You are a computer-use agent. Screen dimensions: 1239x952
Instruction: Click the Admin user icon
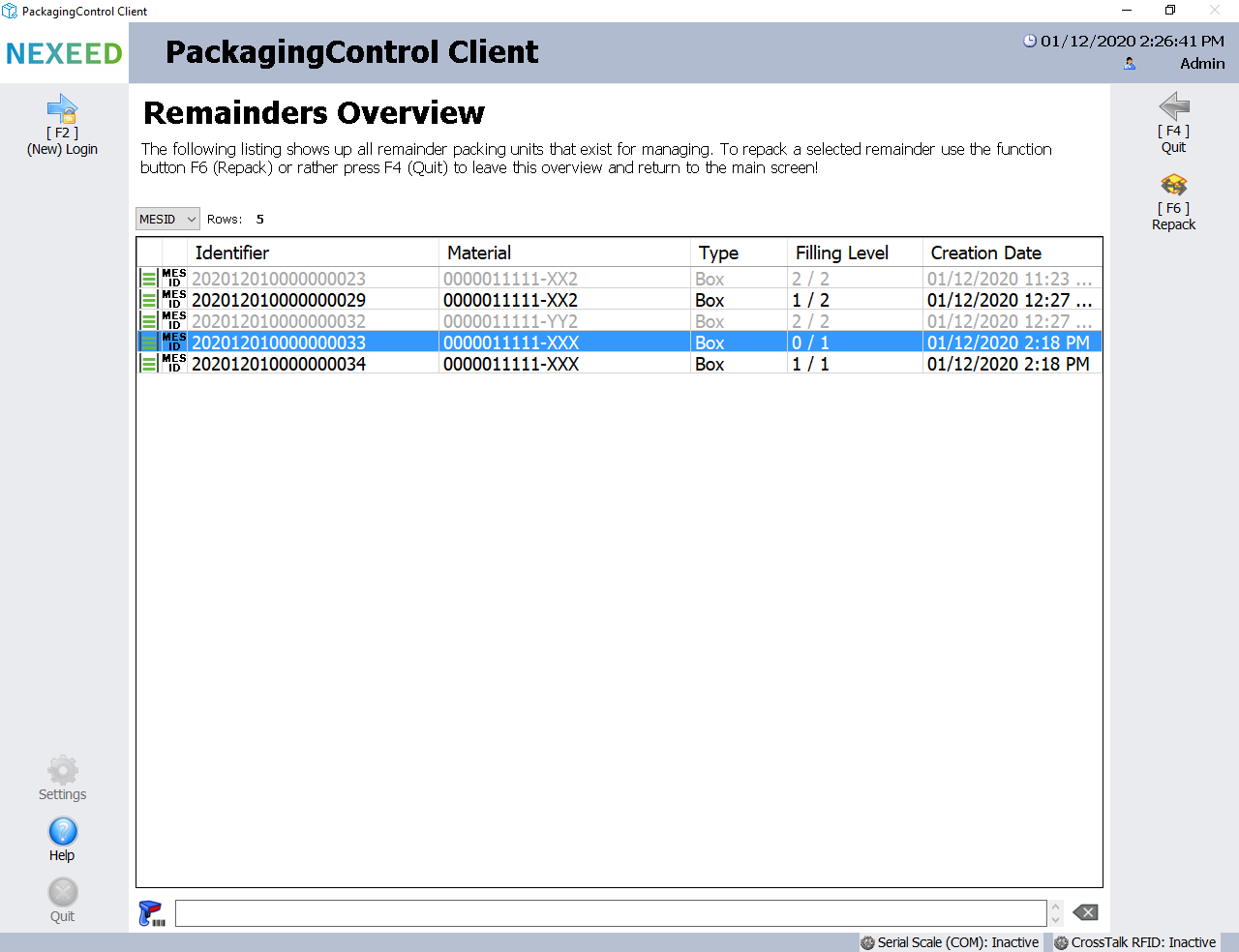tap(1129, 64)
